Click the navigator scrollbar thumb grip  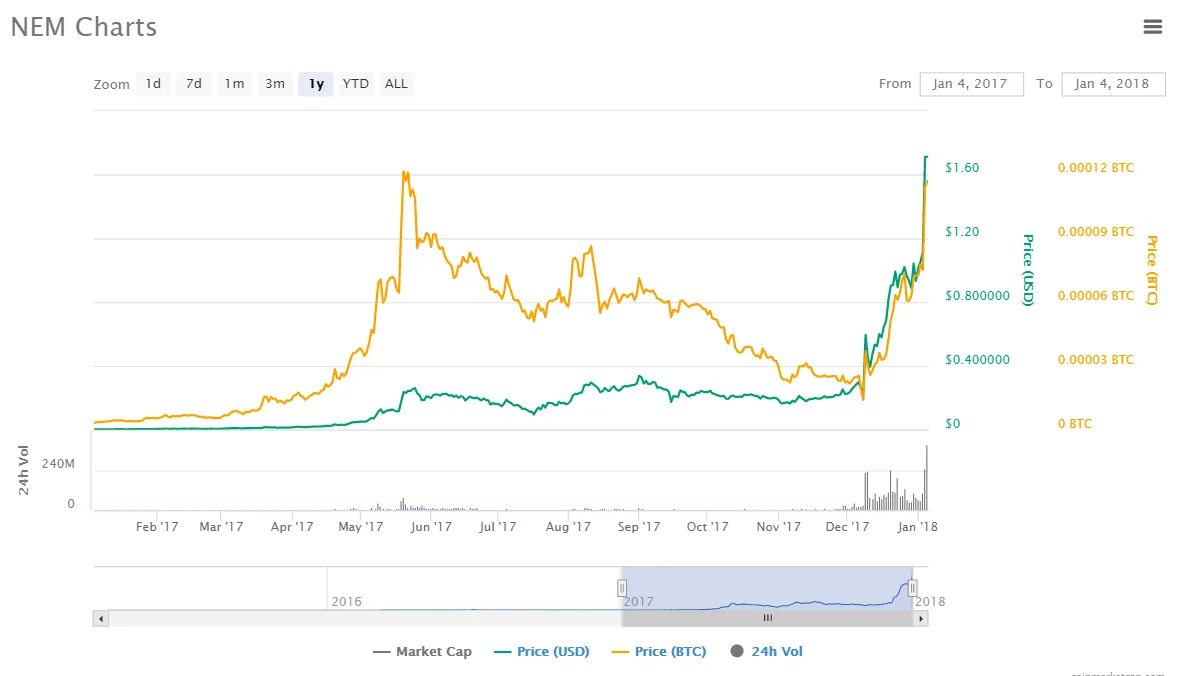click(768, 619)
